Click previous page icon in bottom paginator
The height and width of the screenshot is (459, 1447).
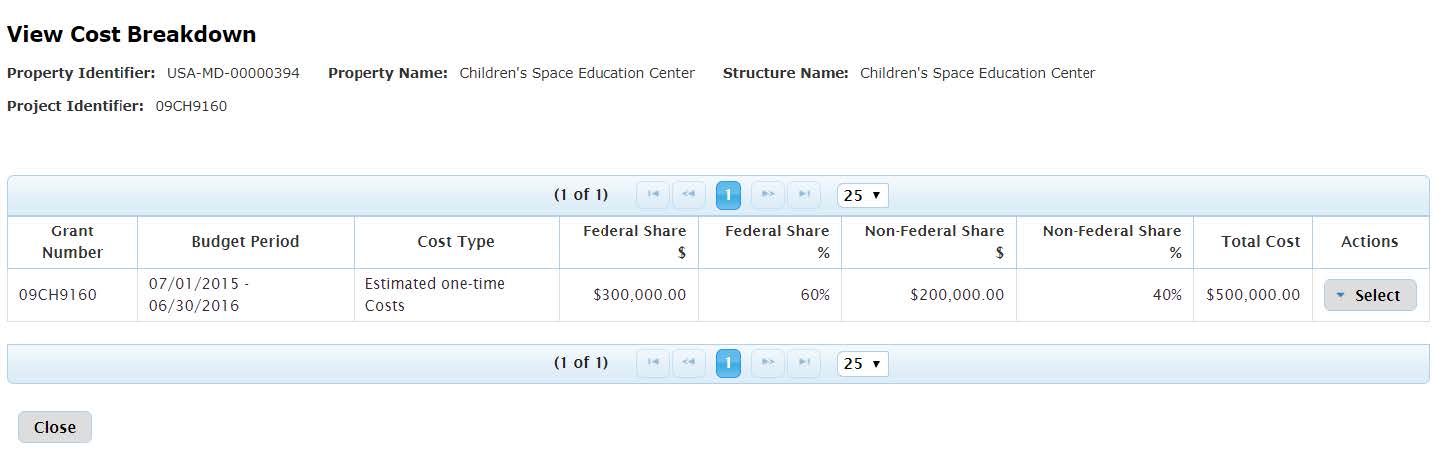coord(689,363)
